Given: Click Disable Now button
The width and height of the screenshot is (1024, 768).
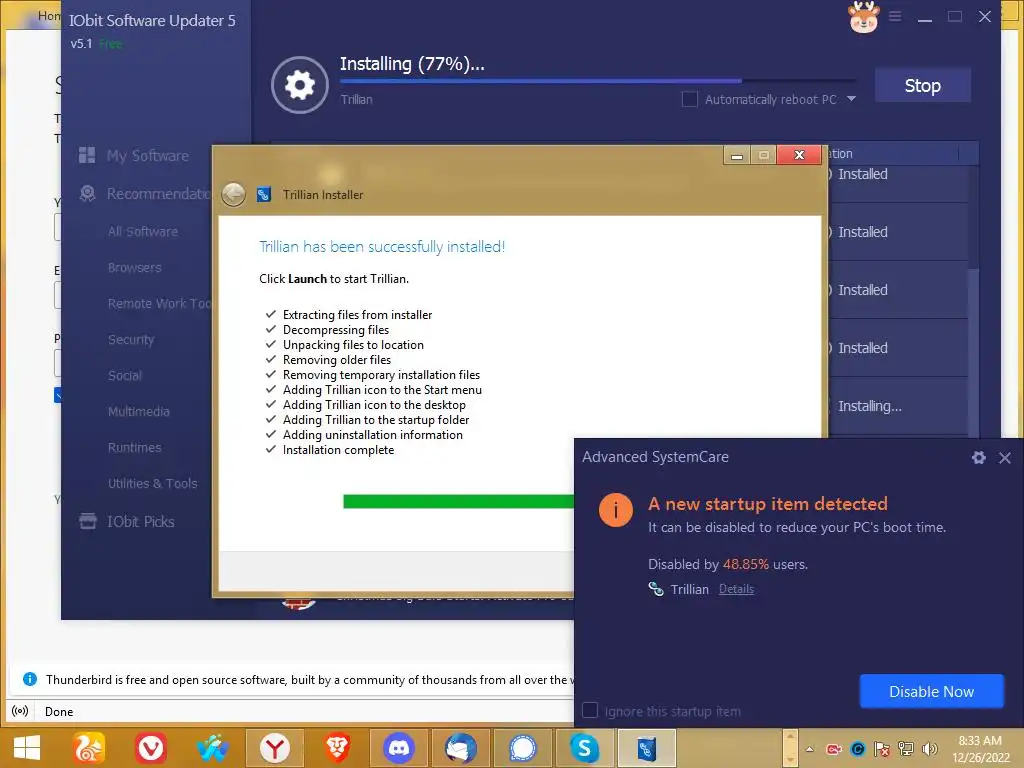Looking at the screenshot, I should pos(931,692).
